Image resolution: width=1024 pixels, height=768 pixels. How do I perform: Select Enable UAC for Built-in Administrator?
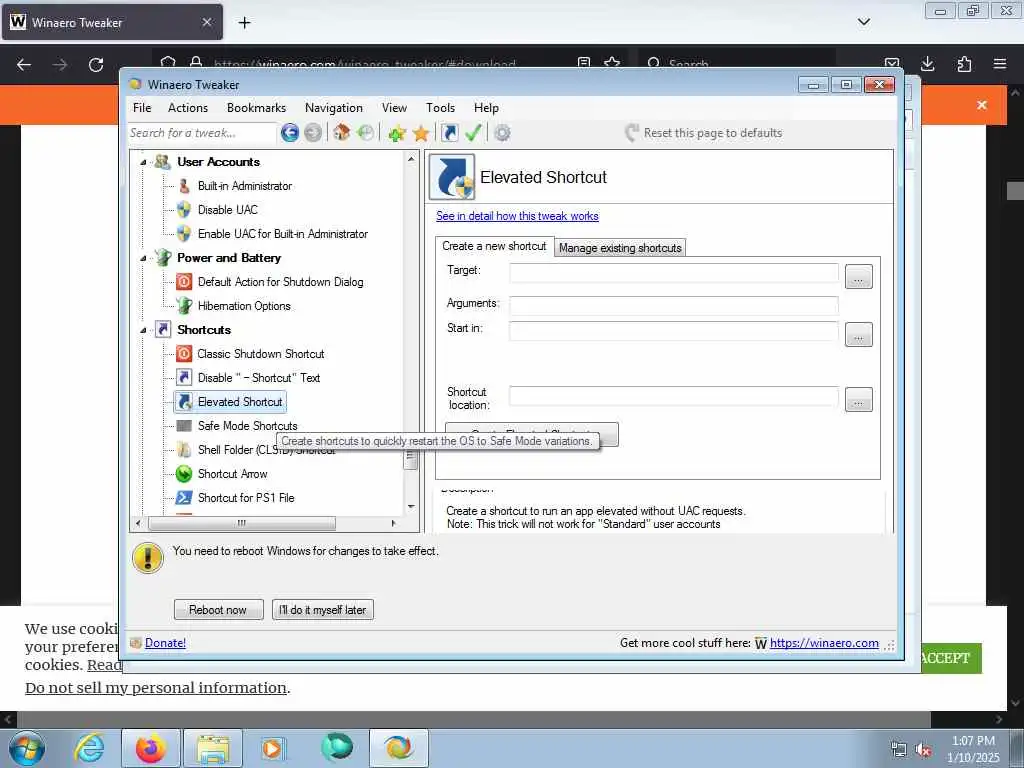[283, 234]
